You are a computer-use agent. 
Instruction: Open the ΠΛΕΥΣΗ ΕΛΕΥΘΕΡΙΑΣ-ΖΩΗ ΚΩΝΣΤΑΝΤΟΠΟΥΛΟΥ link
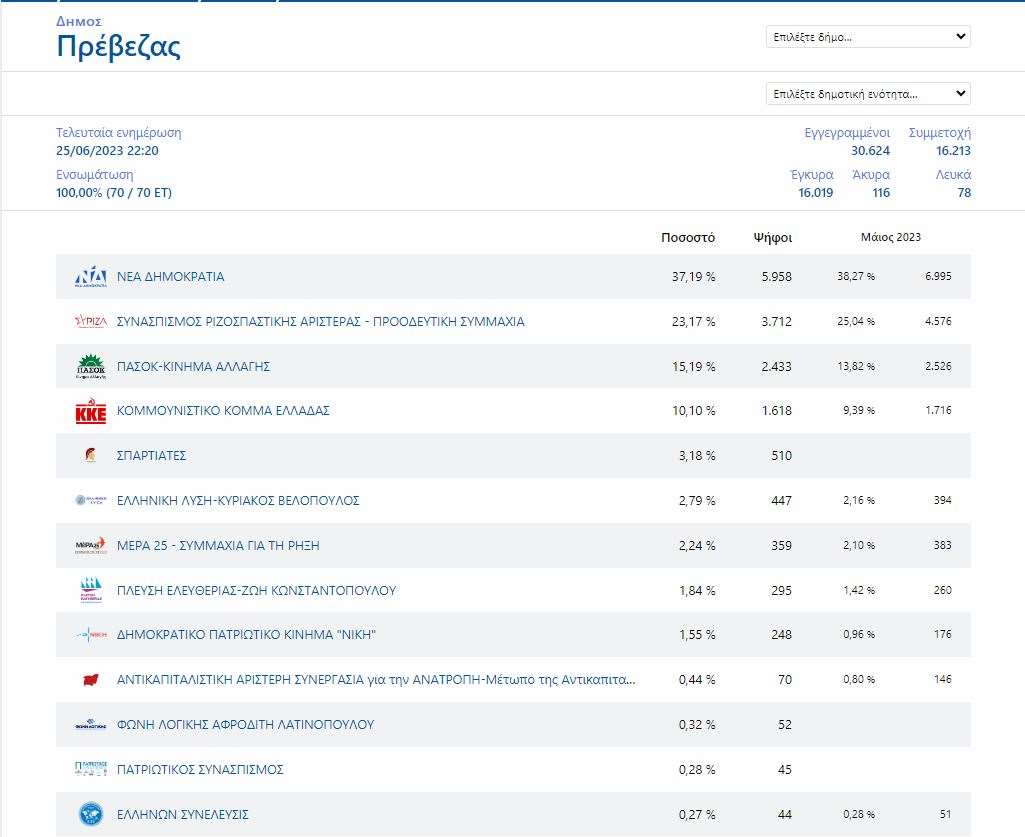[x=256, y=590]
